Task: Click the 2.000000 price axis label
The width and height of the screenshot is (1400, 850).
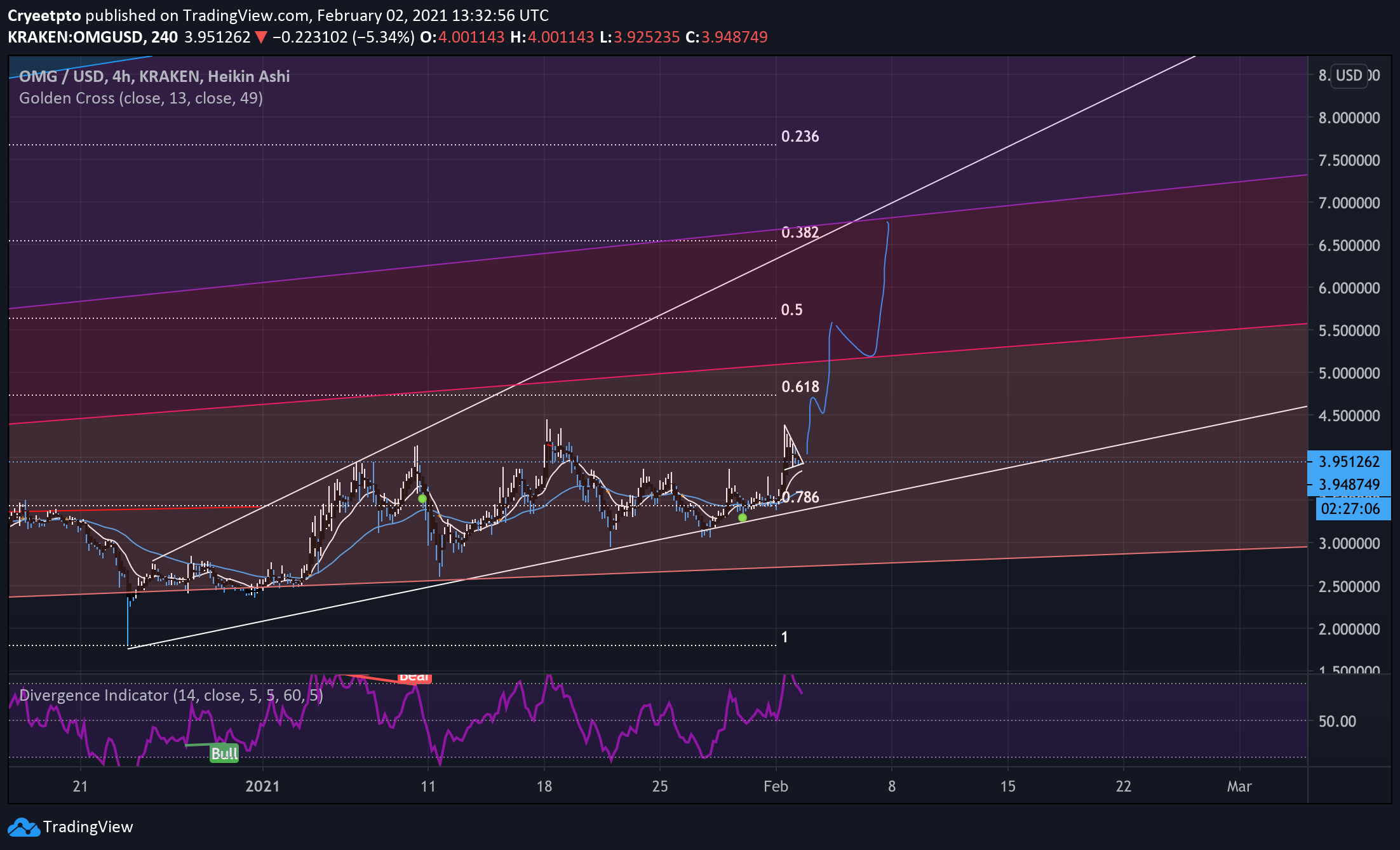Action: point(1349,630)
